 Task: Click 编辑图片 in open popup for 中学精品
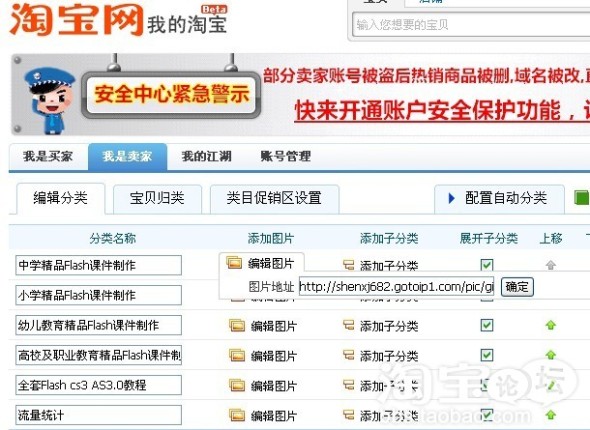(271, 263)
